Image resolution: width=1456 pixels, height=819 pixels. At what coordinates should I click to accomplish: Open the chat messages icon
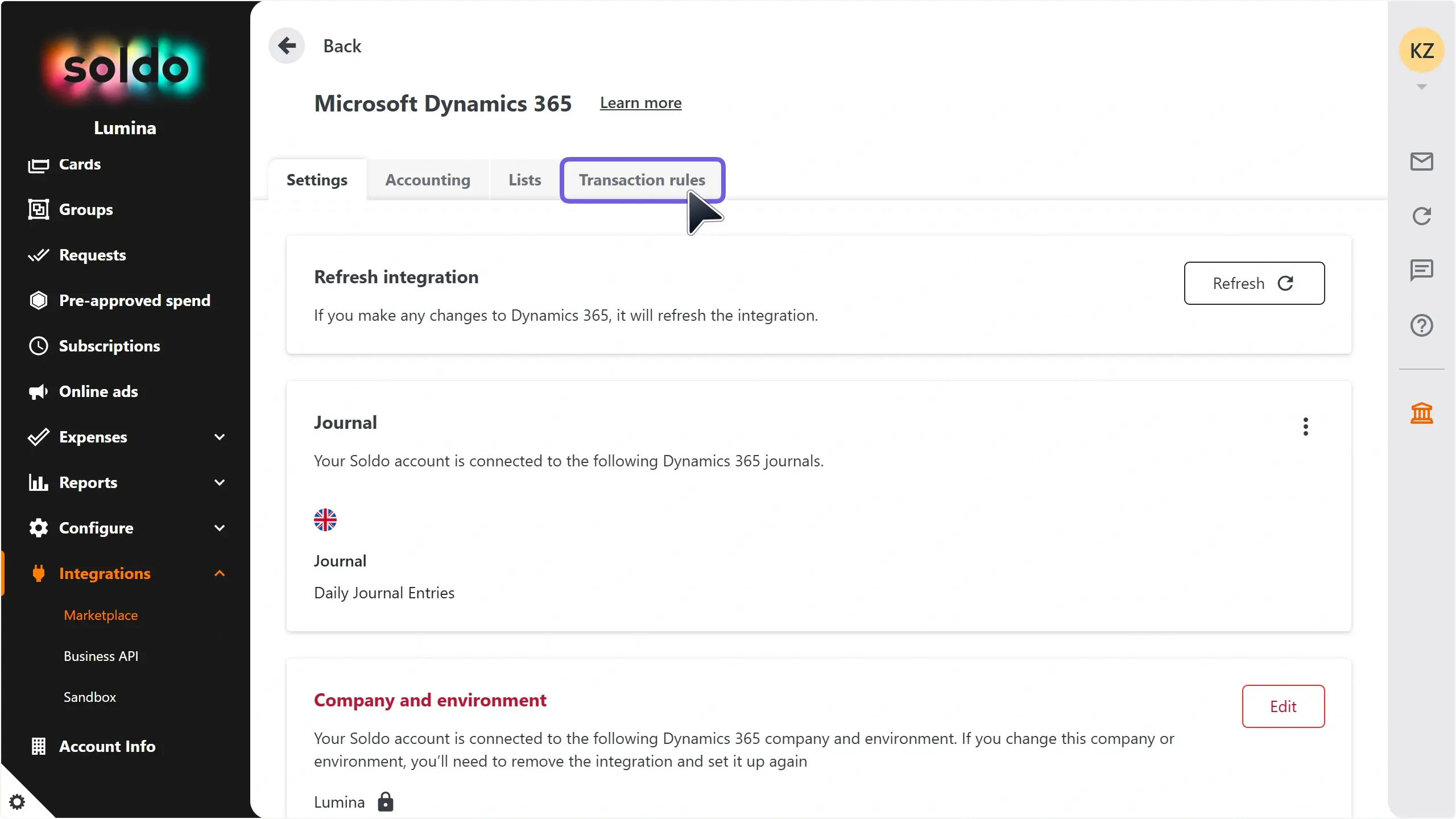(x=1421, y=270)
